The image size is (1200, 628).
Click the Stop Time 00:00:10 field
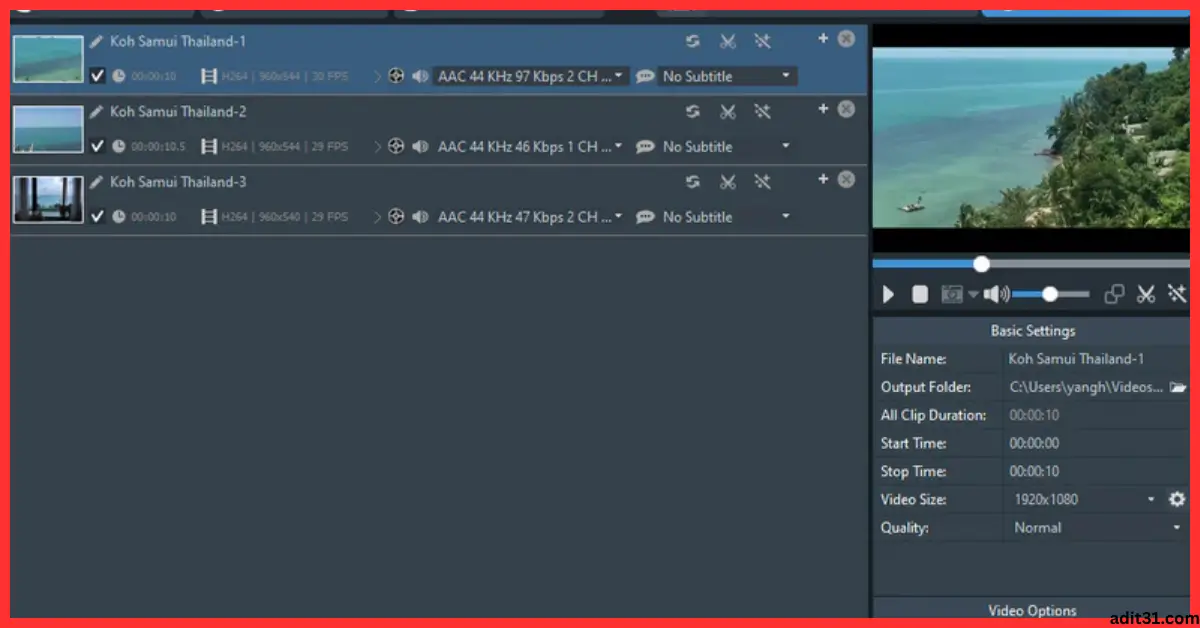coord(1096,471)
